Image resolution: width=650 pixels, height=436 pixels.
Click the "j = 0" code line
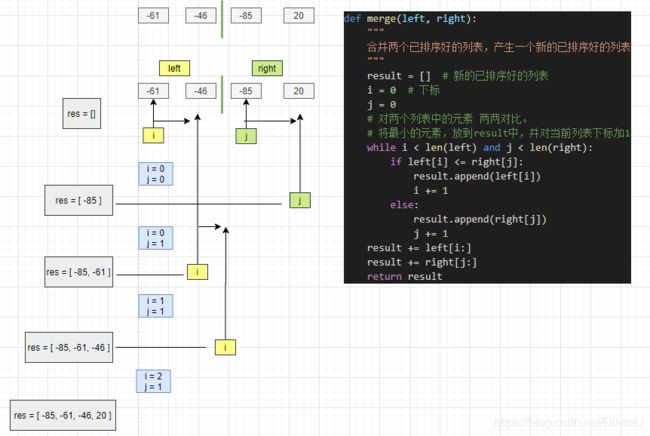pos(382,104)
